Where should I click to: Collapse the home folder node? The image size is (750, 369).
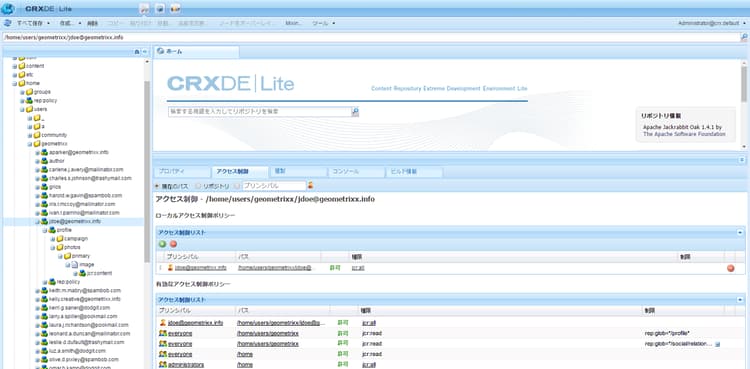tap(15, 83)
